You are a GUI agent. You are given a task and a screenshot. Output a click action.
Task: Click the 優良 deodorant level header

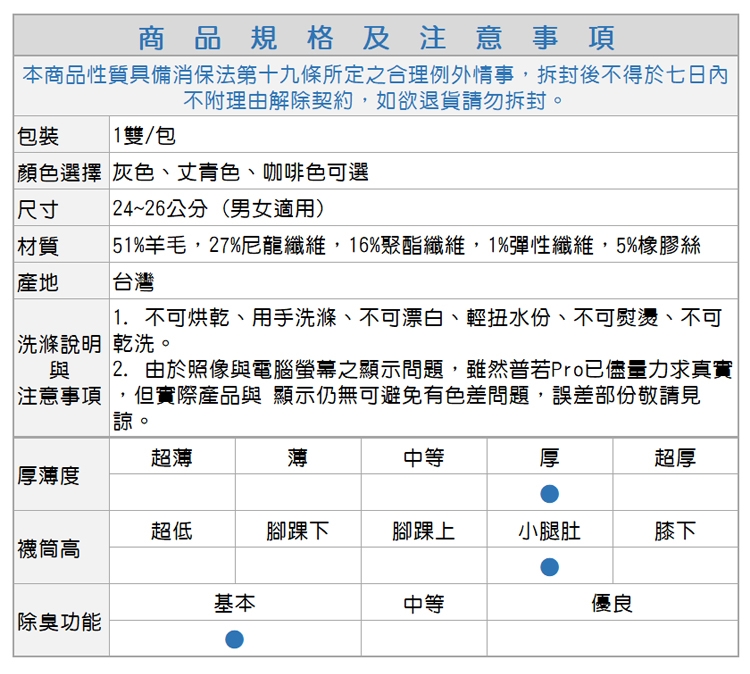point(612,604)
